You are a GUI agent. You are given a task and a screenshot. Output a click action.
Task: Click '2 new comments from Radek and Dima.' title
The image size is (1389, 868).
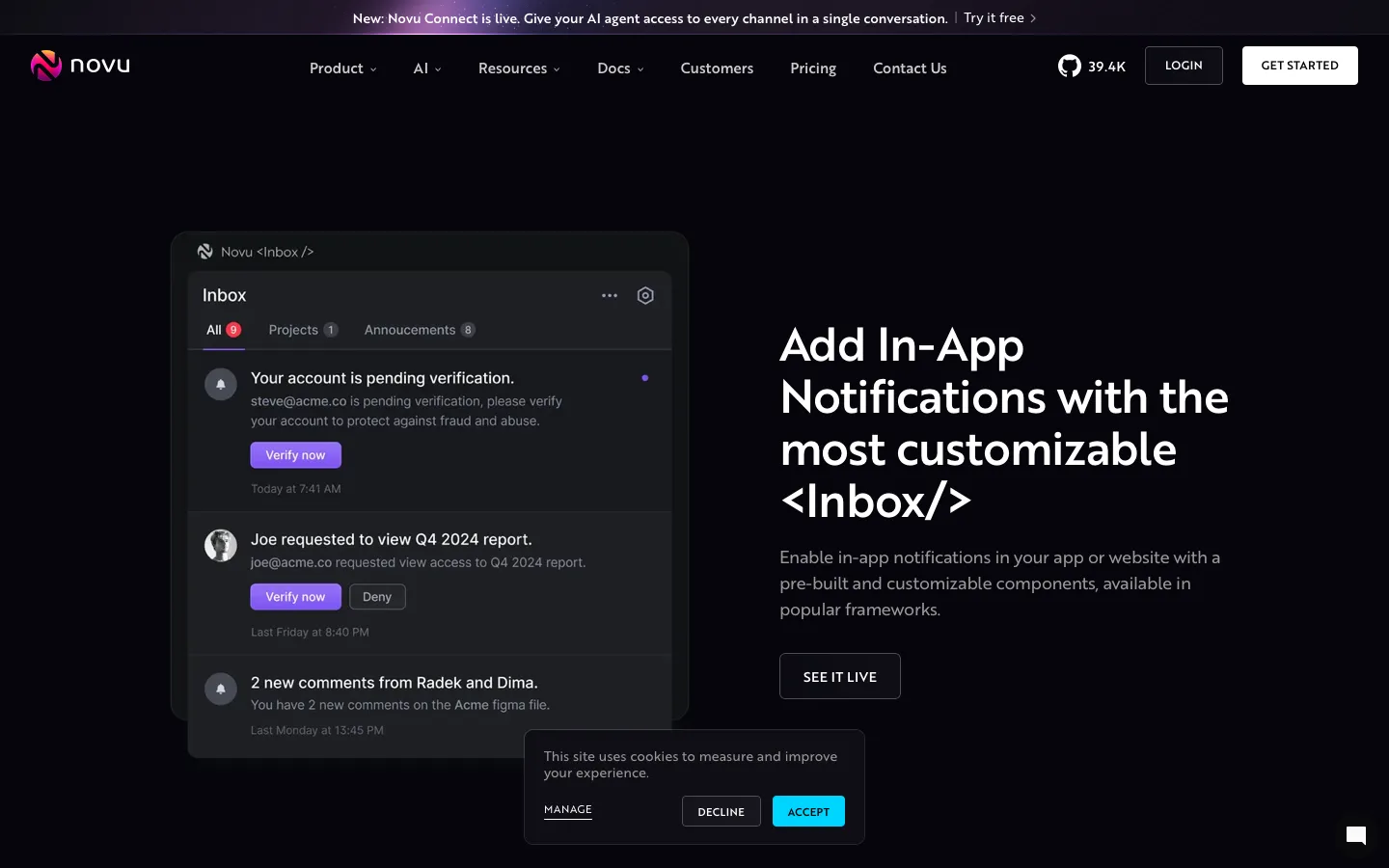[x=395, y=683]
